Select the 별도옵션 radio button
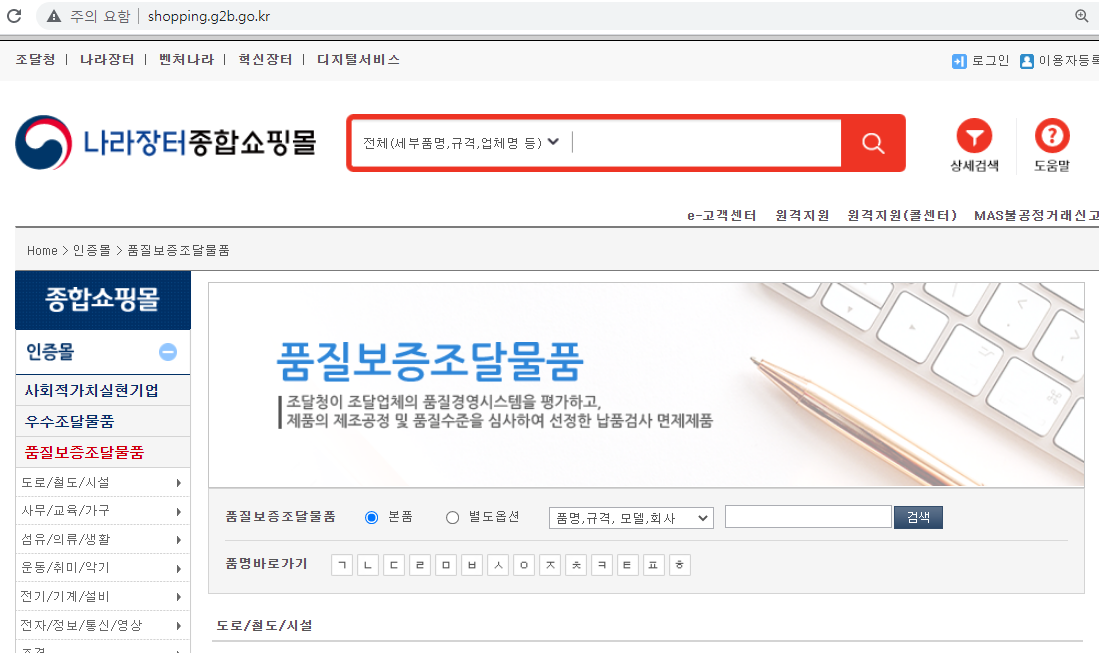This screenshot has height=653, width=1099. pos(453,517)
